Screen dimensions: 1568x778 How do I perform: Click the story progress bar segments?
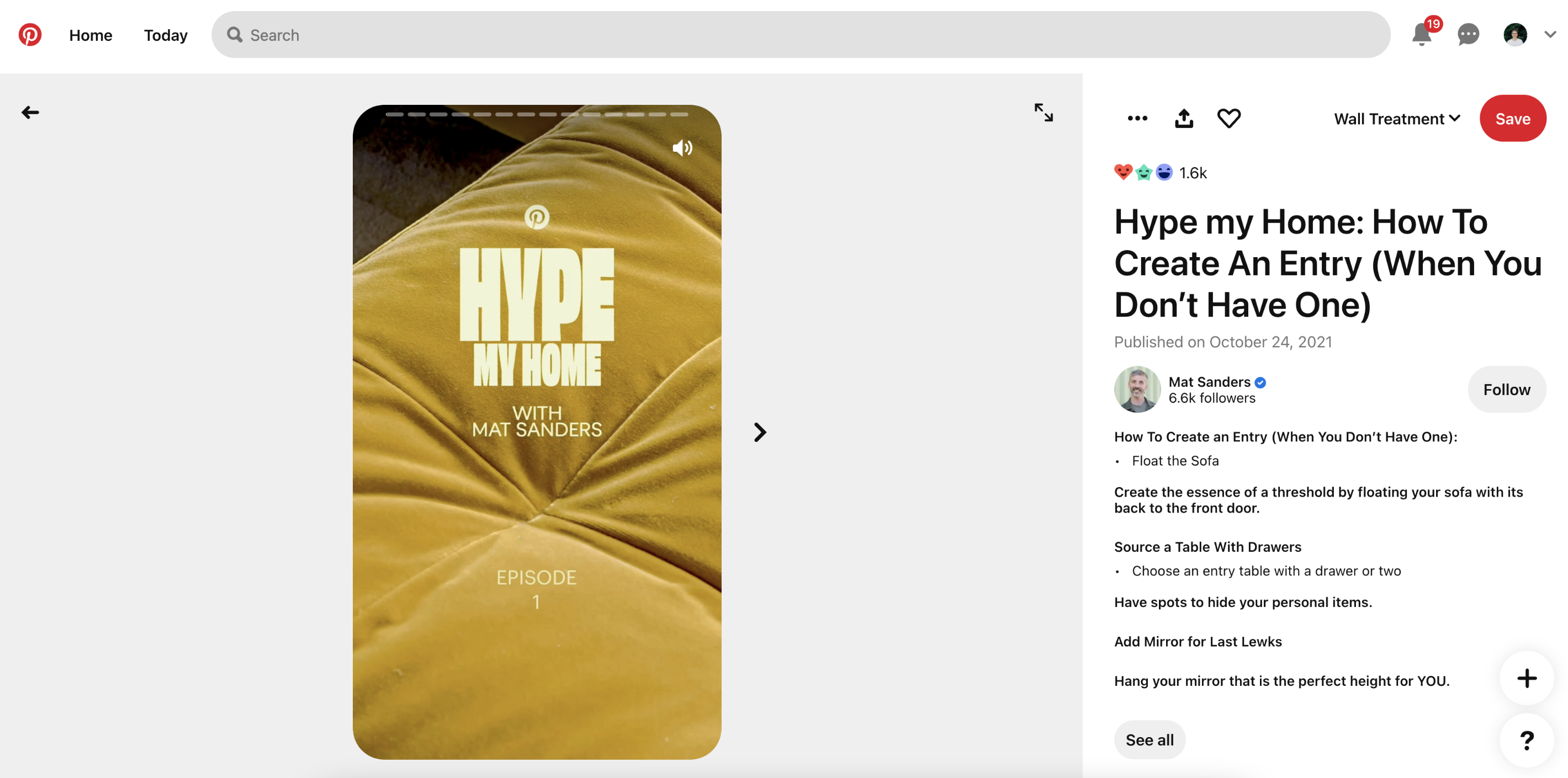(536, 114)
